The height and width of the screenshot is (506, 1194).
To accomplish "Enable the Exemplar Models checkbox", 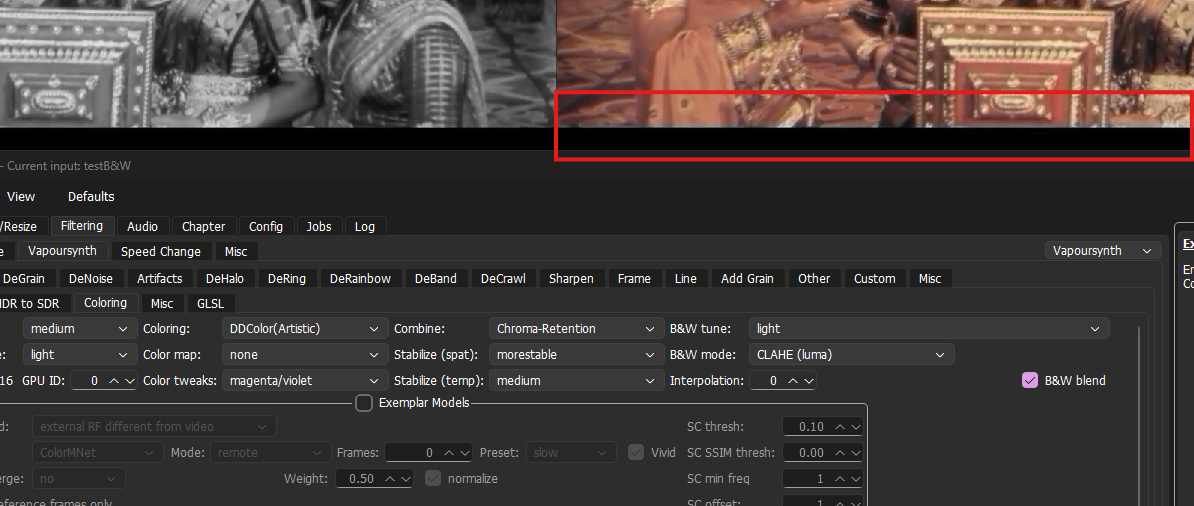I will pyautogui.click(x=364, y=403).
